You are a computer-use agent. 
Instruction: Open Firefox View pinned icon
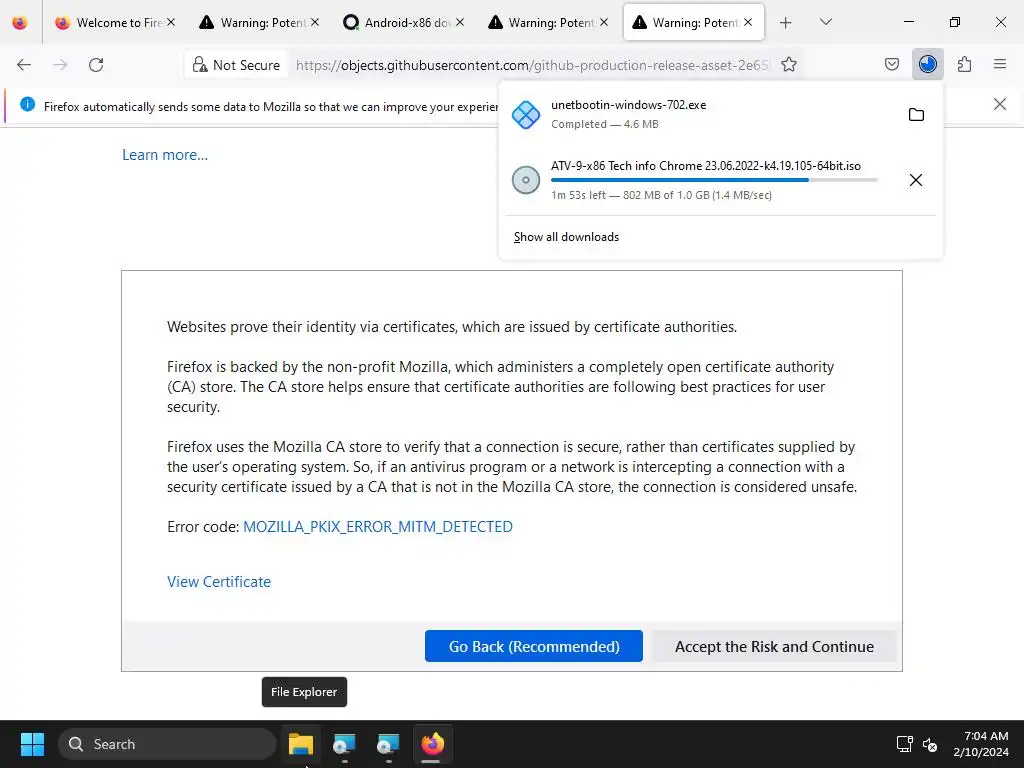(x=20, y=23)
